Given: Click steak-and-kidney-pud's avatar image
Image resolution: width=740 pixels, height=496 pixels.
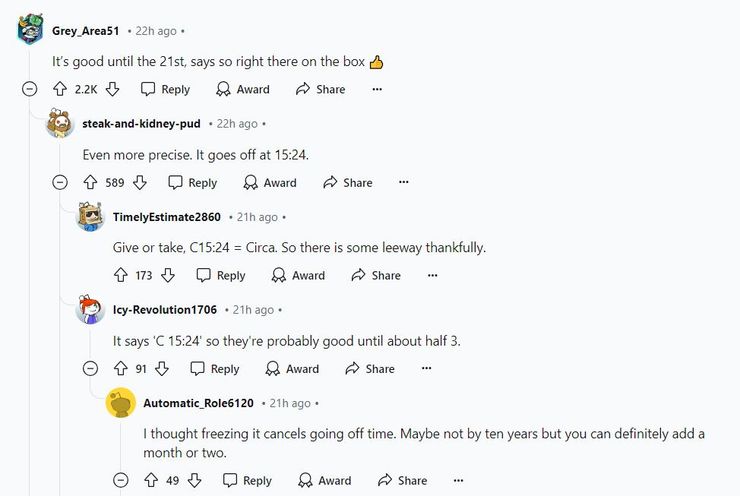Looking at the screenshot, I should click(61, 124).
